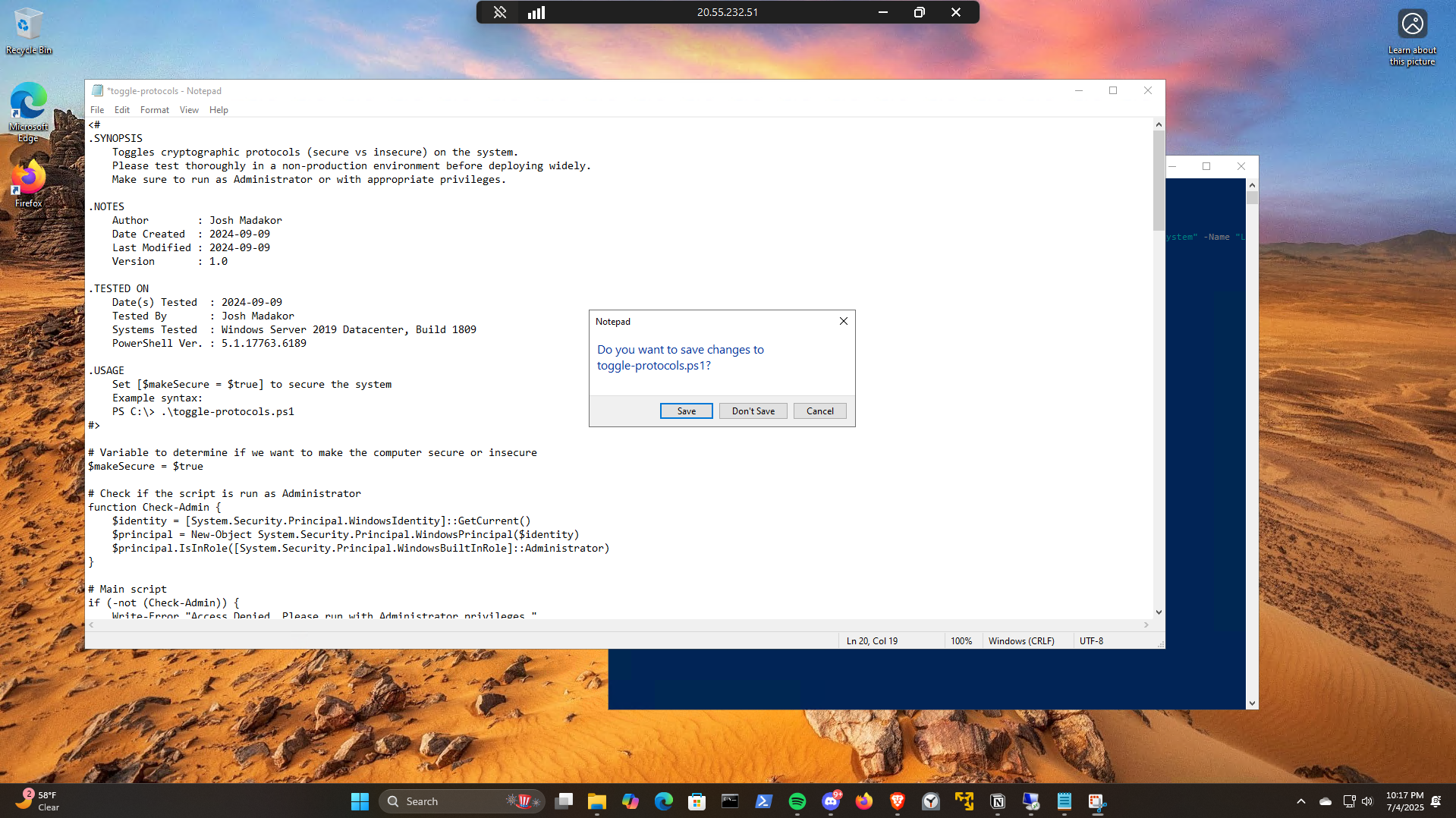The width and height of the screenshot is (1456, 818).
Task: Open PowerShell from the taskbar
Action: 763,801
